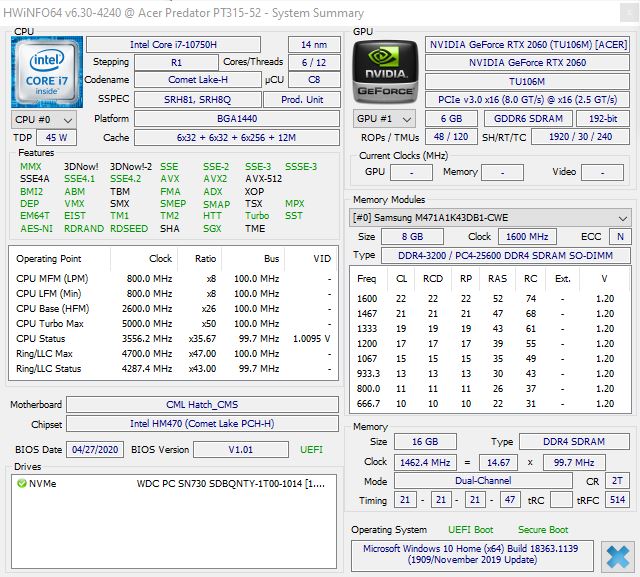This screenshot has width=640, height=577.
Task: Select the 1600 frequency row in timings table
Action: 490,299
